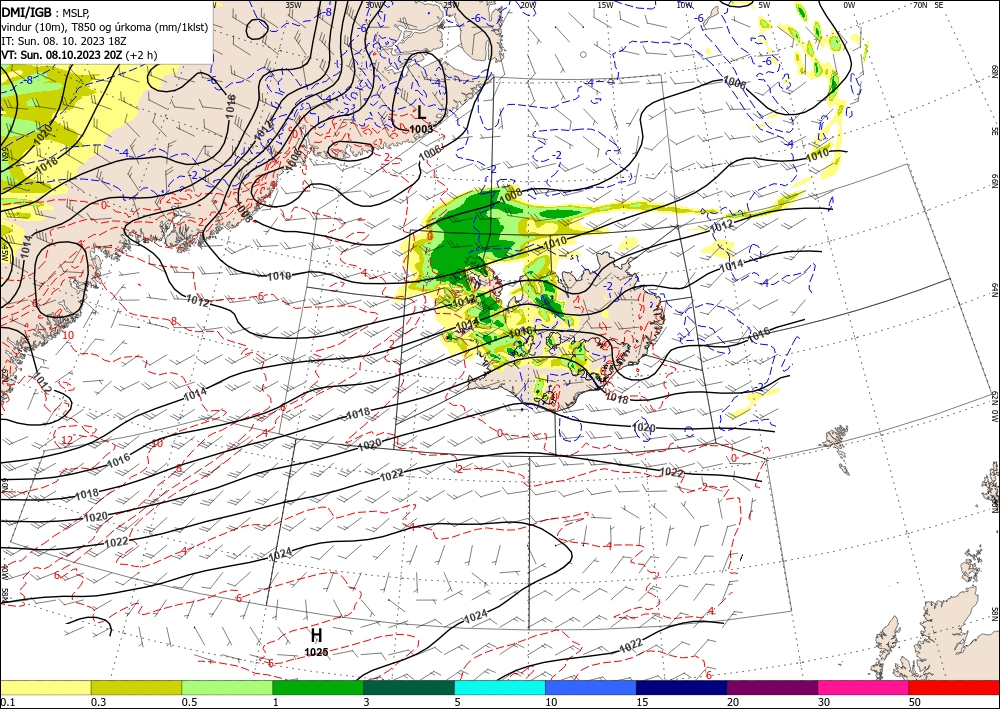
Task: Click the olive 0.3 mm legend swatch
Action: tap(136, 688)
